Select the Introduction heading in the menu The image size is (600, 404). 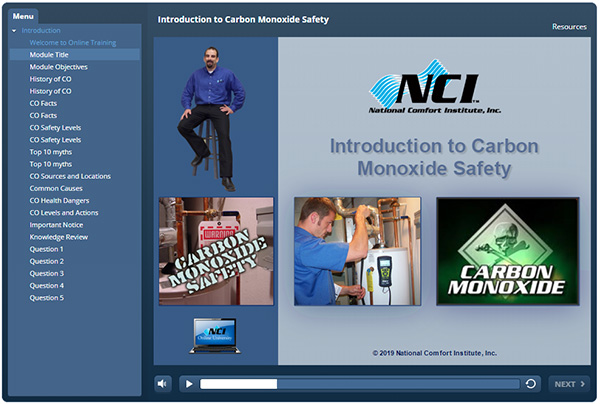click(41, 31)
